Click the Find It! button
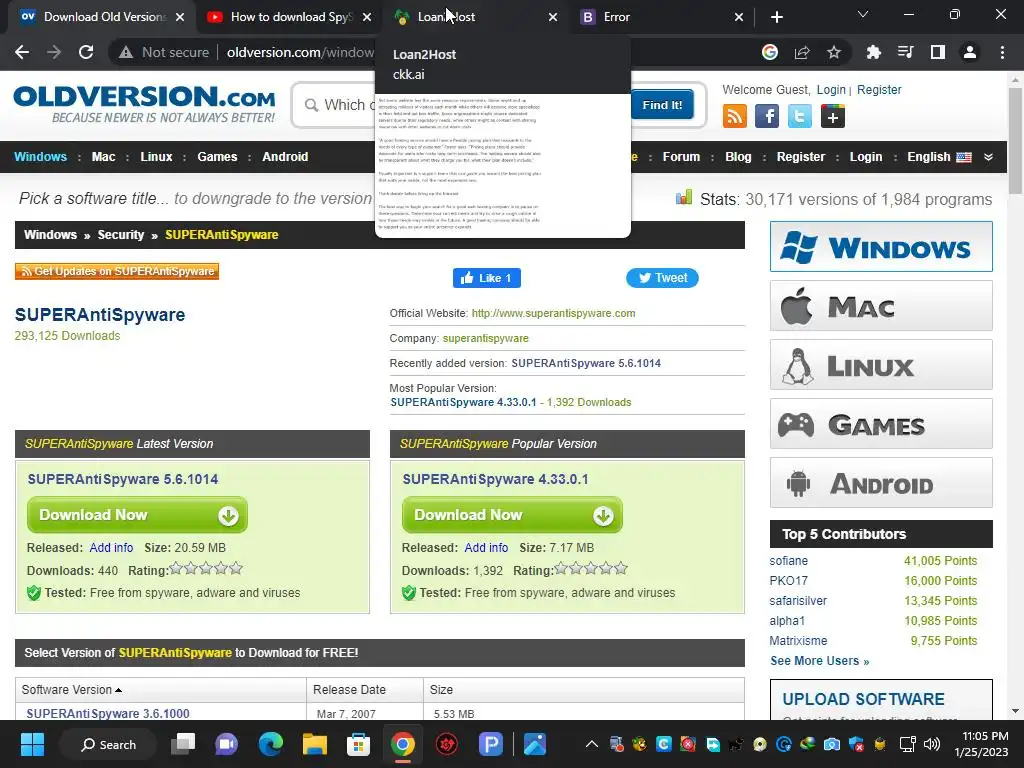The height and width of the screenshot is (768, 1024). point(662,105)
